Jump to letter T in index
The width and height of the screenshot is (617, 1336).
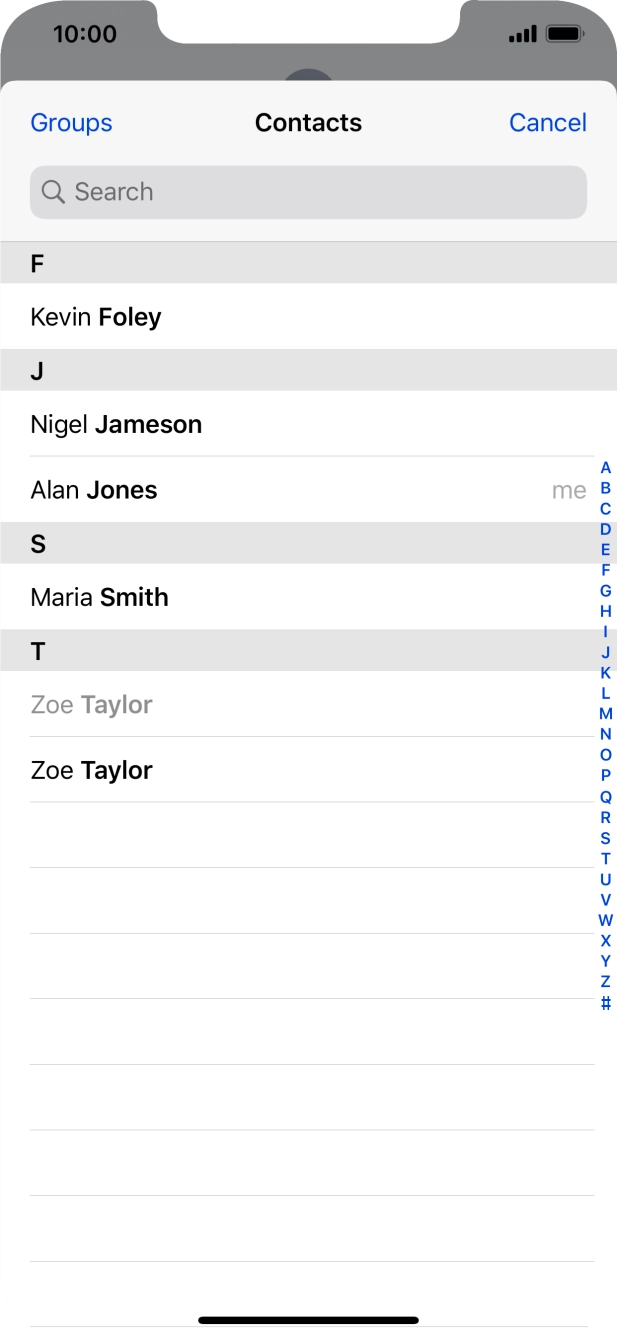[x=605, y=858]
